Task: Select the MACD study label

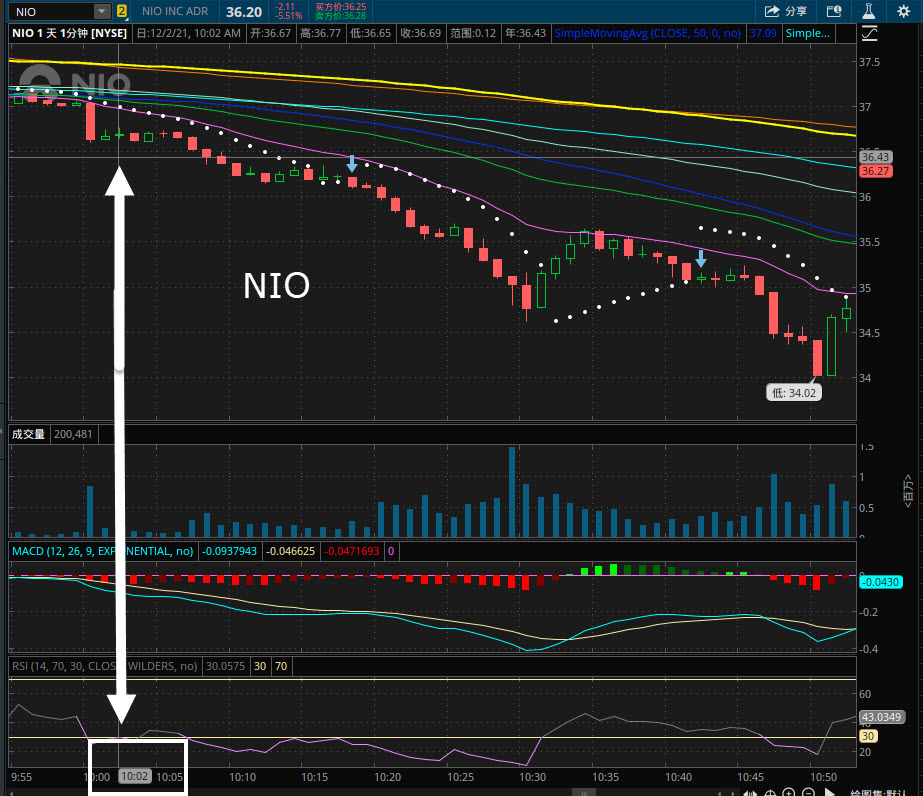Action: 102,551
